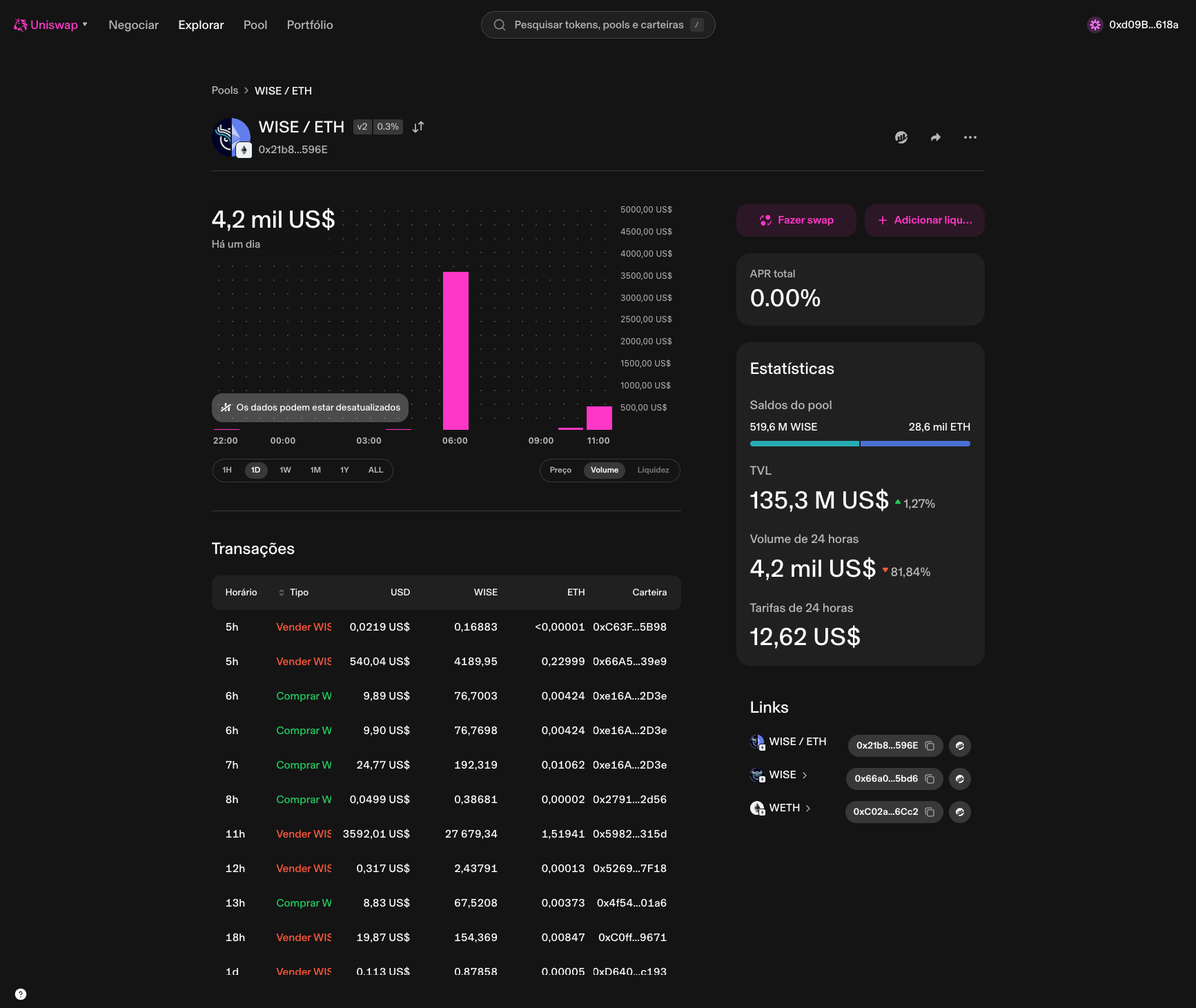
Task: Open the Portfólio page
Action: pyautogui.click(x=310, y=25)
